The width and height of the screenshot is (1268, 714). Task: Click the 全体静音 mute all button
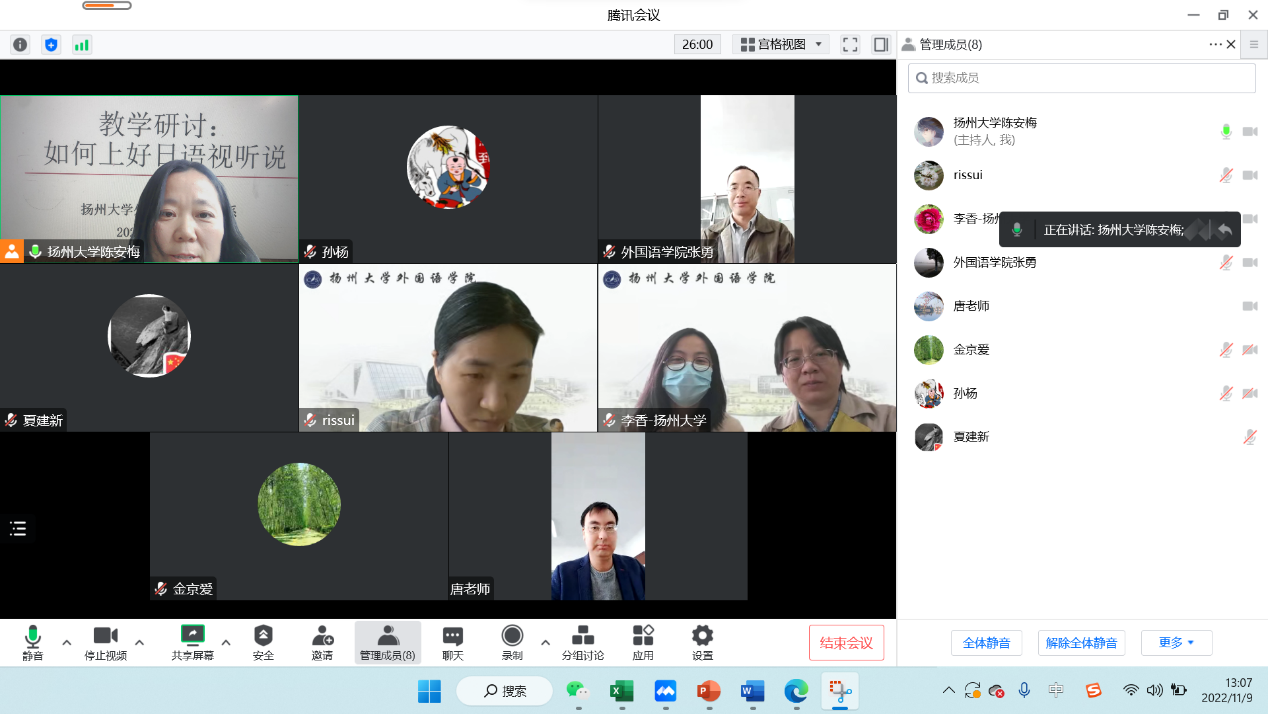click(986, 643)
